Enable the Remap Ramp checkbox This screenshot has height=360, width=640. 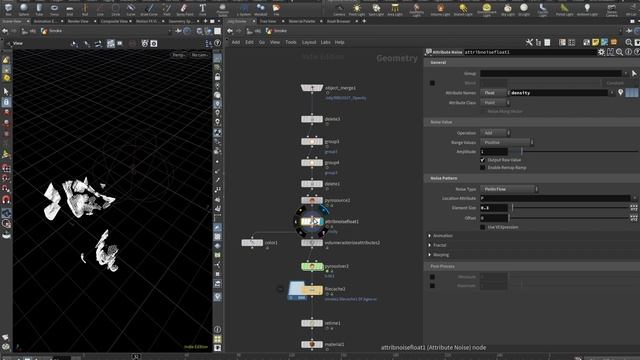pos(483,168)
